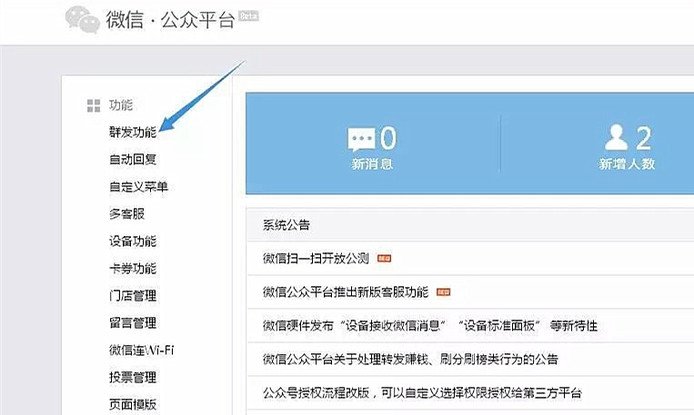This screenshot has height=415, width=694.
Task: Go to 留言管理 page
Action: click(x=133, y=323)
